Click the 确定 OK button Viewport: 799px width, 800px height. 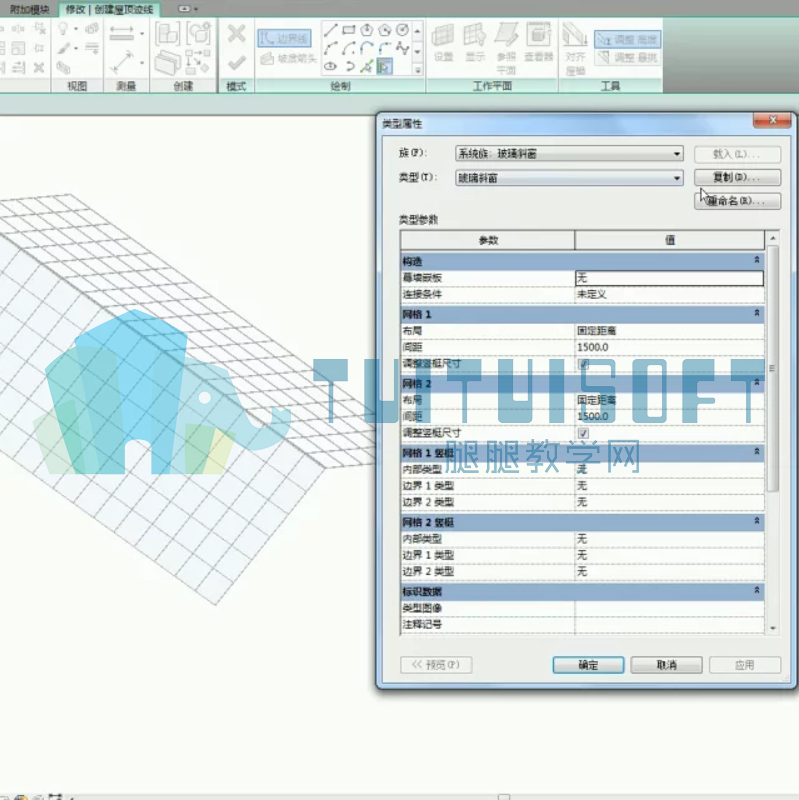pos(588,665)
